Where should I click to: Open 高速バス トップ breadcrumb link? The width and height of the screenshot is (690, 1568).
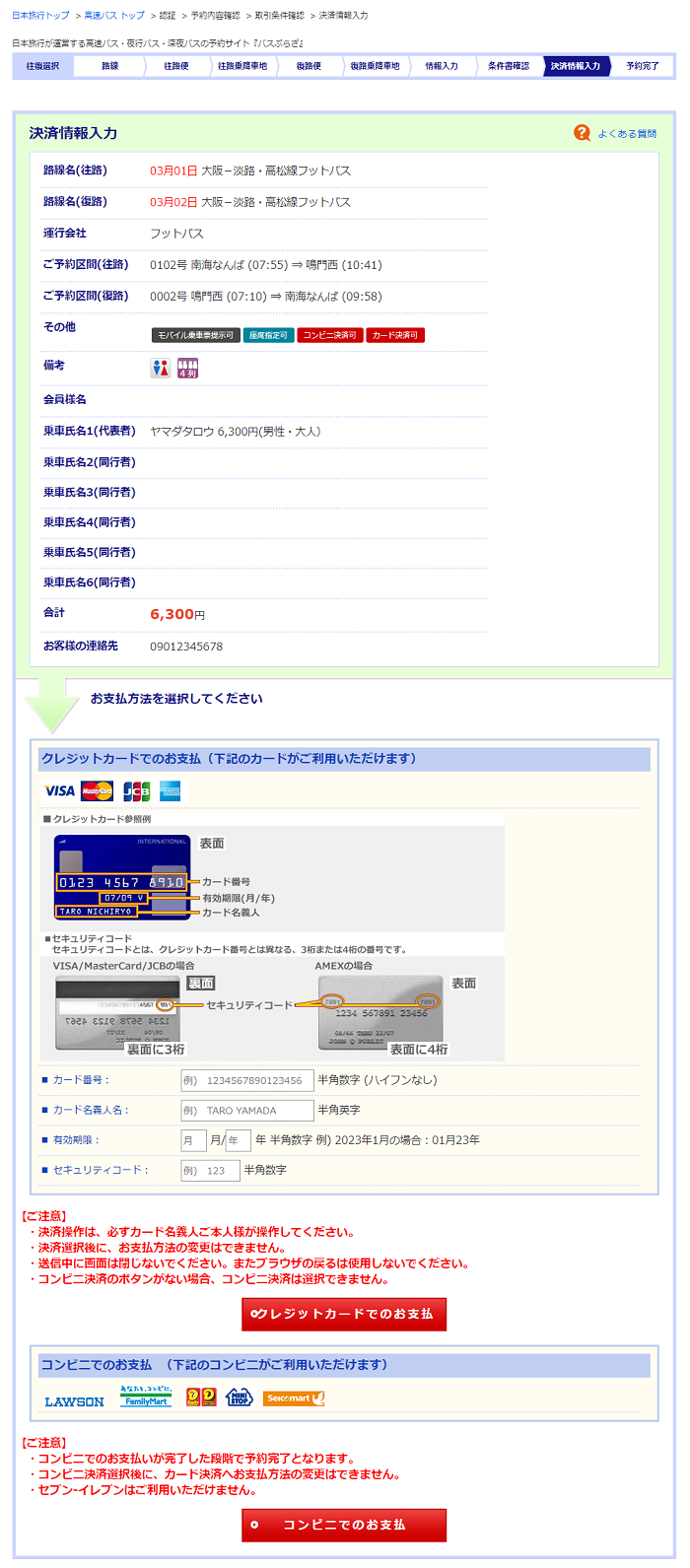(x=113, y=16)
